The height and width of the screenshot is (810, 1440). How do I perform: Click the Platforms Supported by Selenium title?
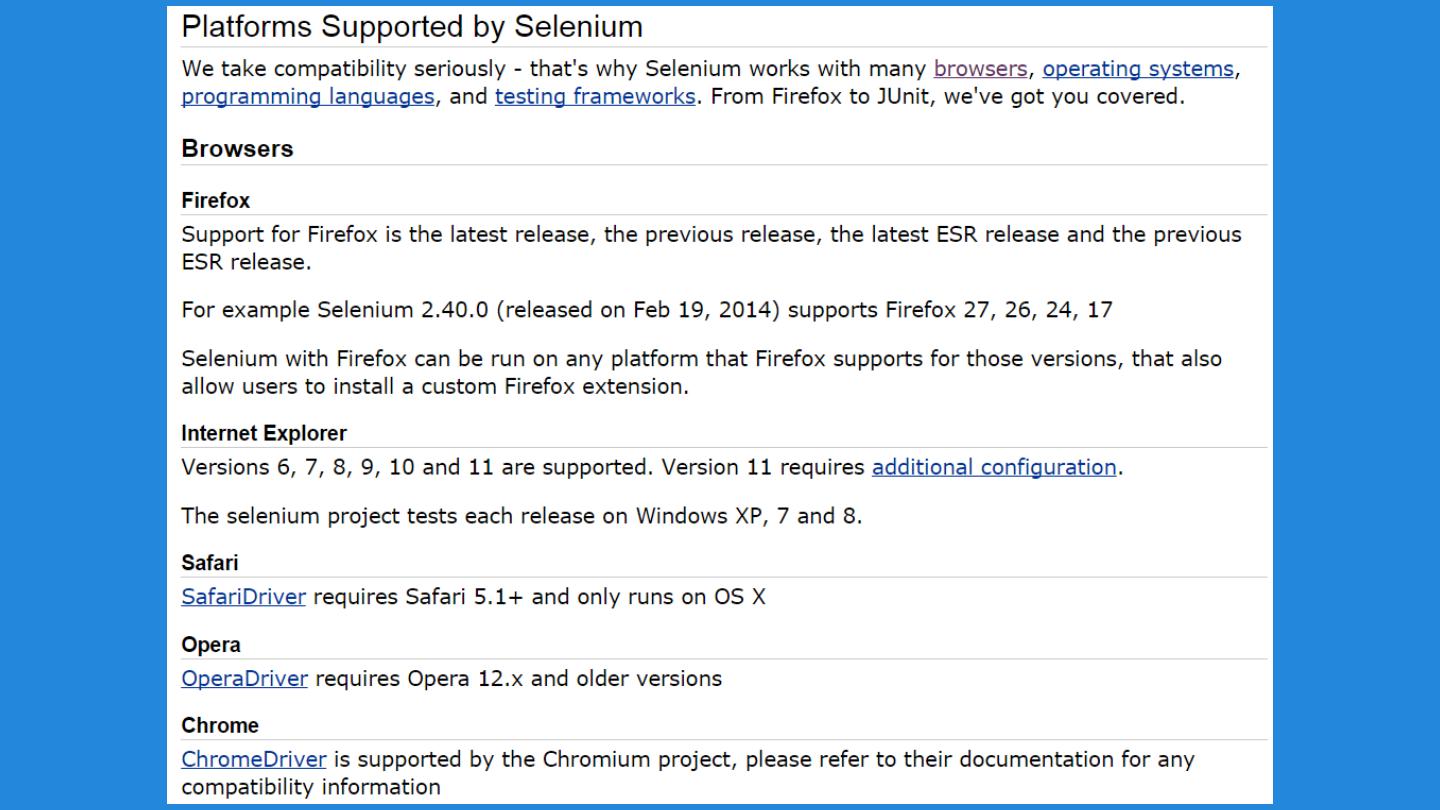412,27
